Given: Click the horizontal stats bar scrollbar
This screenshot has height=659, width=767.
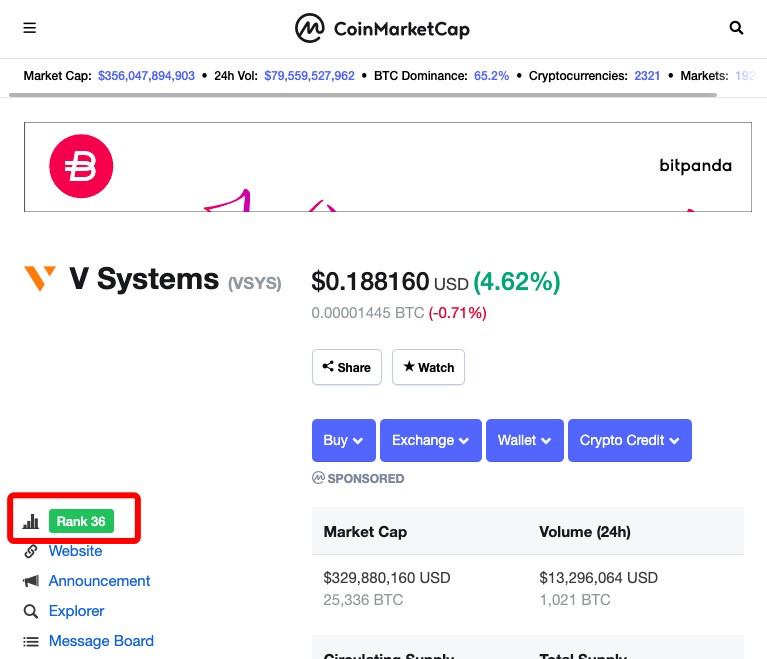Looking at the screenshot, I should 363,95.
